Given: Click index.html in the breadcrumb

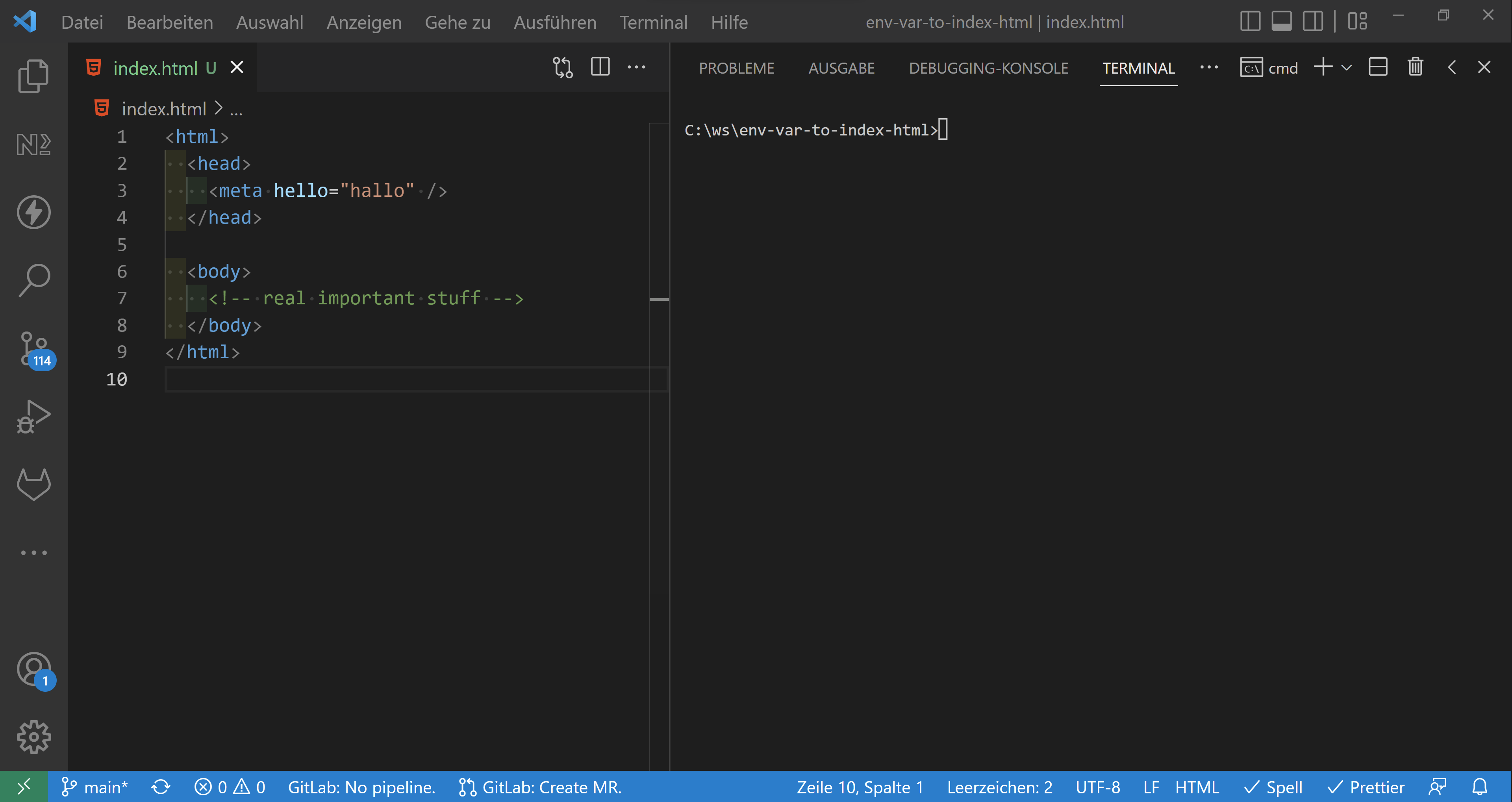Looking at the screenshot, I should pyautogui.click(x=164, y=109).
